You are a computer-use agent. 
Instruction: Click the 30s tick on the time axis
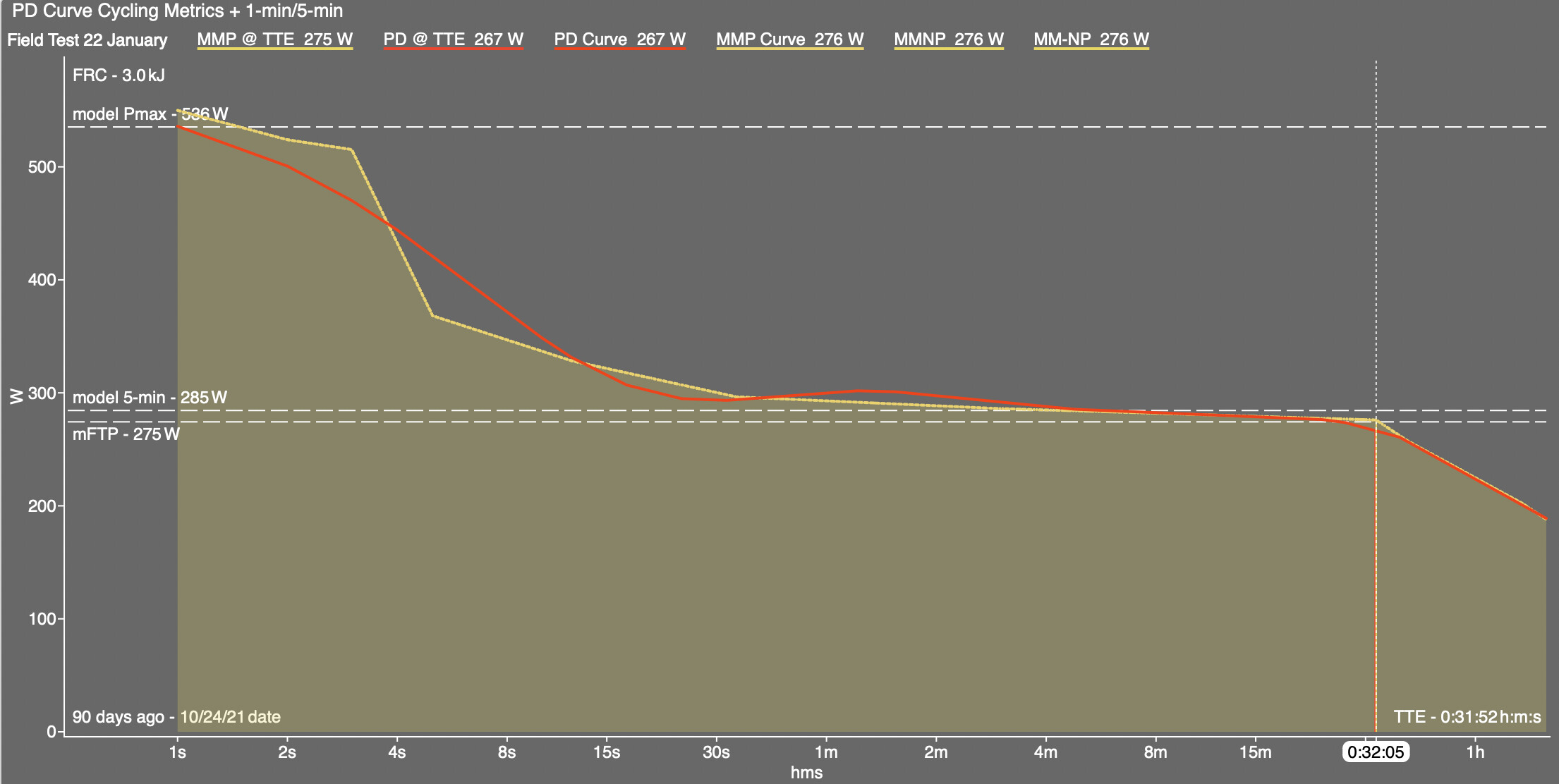pyautogui.click(x=716, y=752)
